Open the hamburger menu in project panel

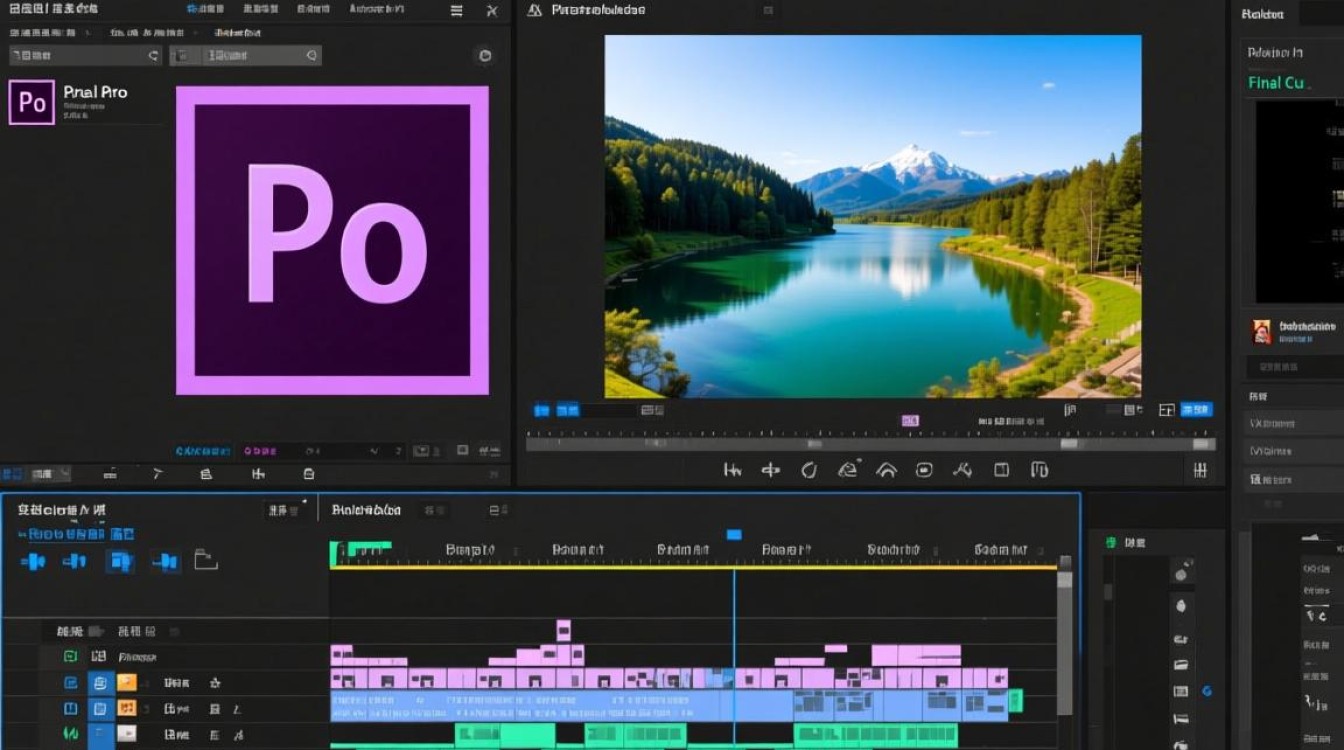456,11
